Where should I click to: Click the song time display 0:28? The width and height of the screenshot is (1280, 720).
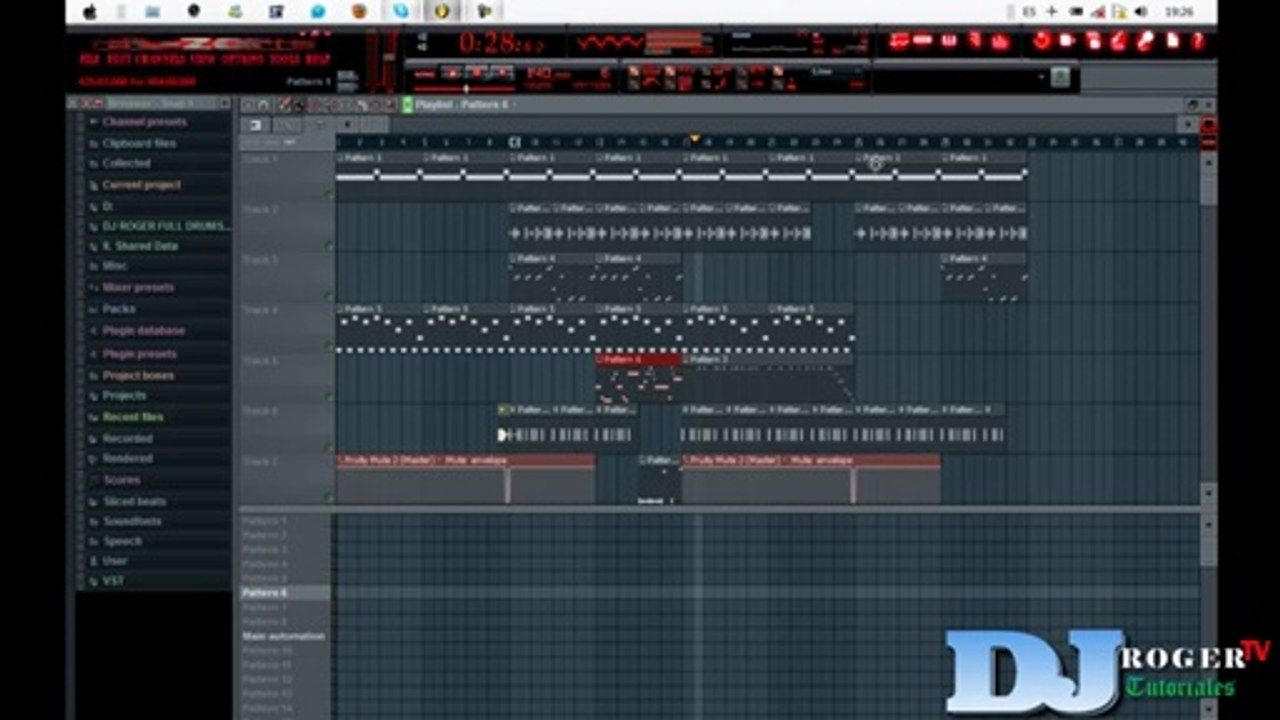point(500,43)
